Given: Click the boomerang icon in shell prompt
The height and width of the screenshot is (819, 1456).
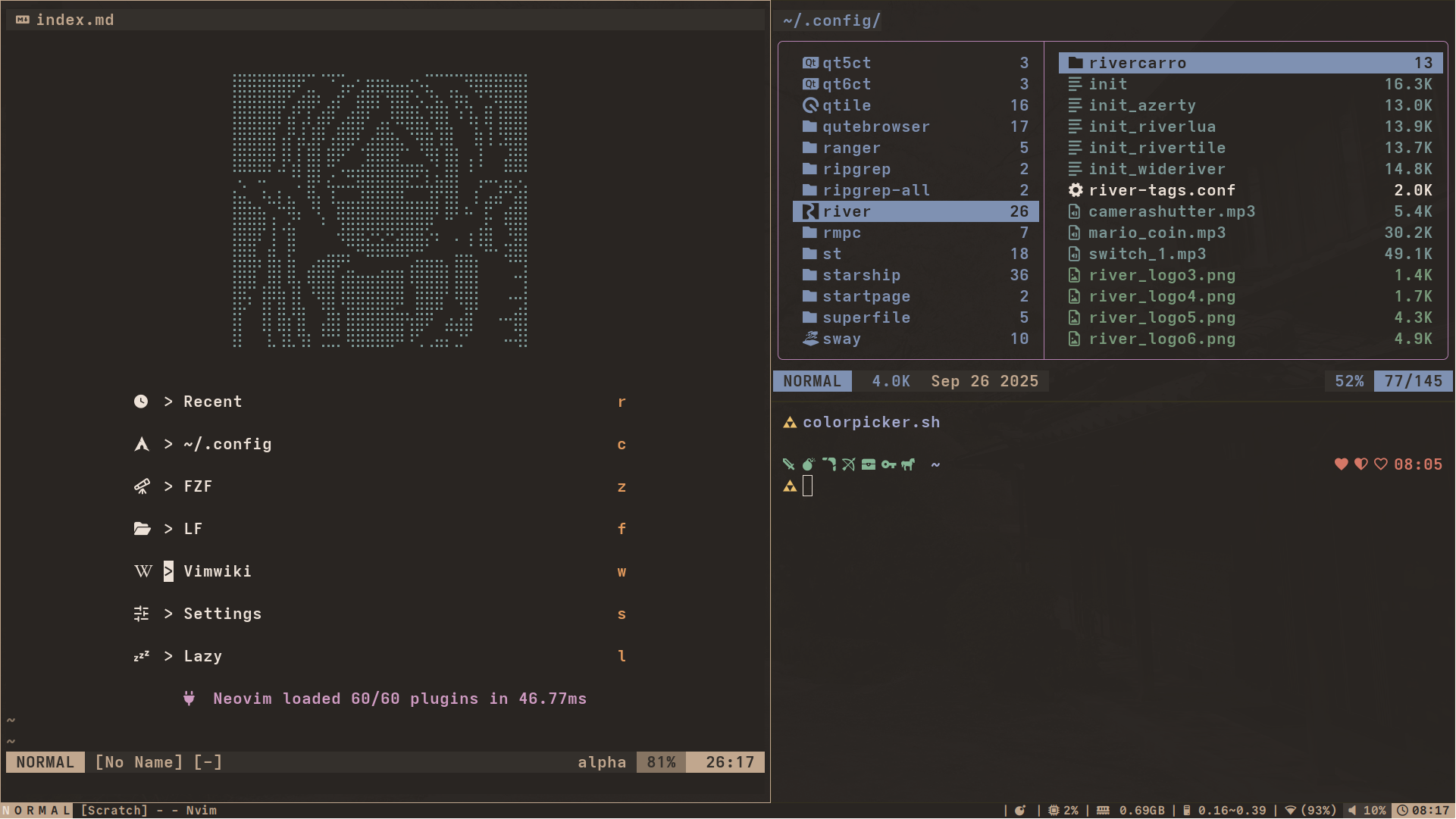Looking at the screenshot, I should [829, 464].
